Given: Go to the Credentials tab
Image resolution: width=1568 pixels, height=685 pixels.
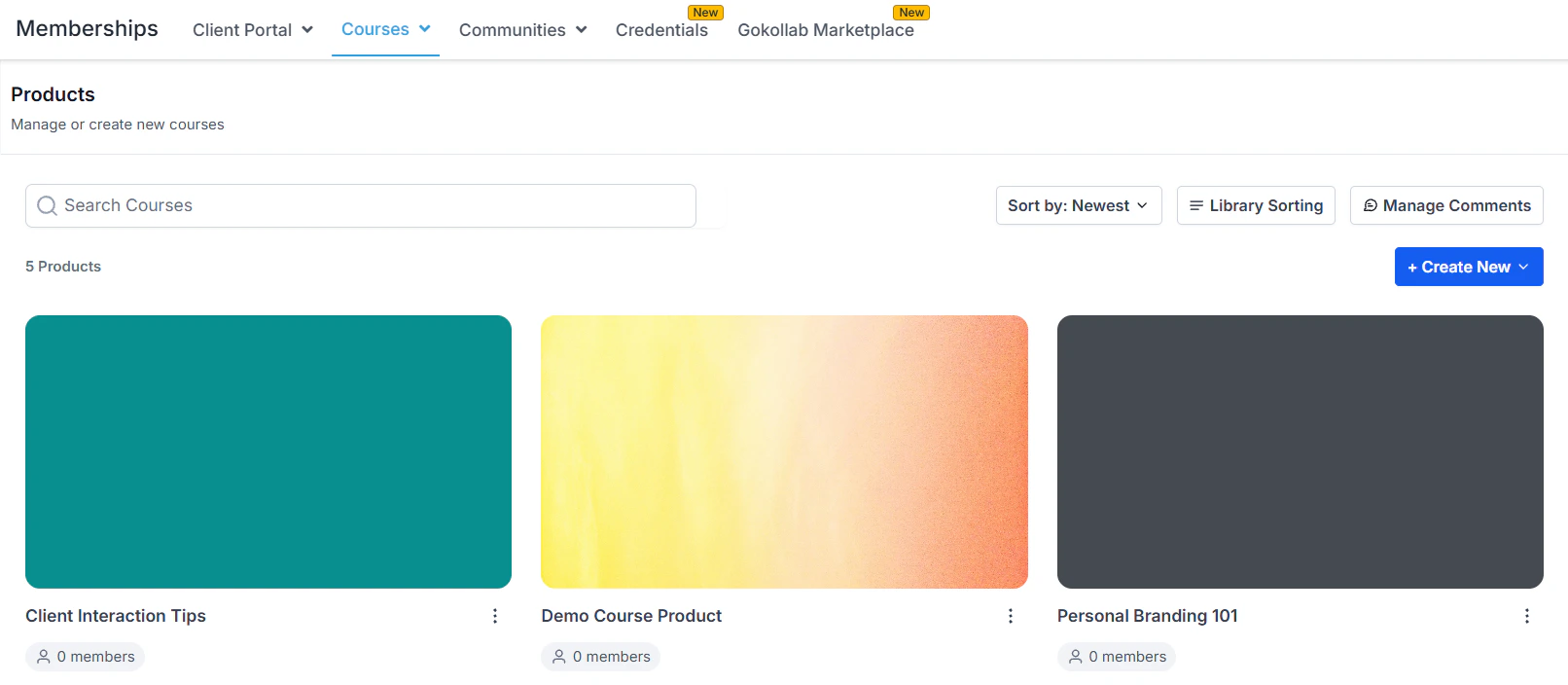Looking at the screenshot, I should pos(661,30).
